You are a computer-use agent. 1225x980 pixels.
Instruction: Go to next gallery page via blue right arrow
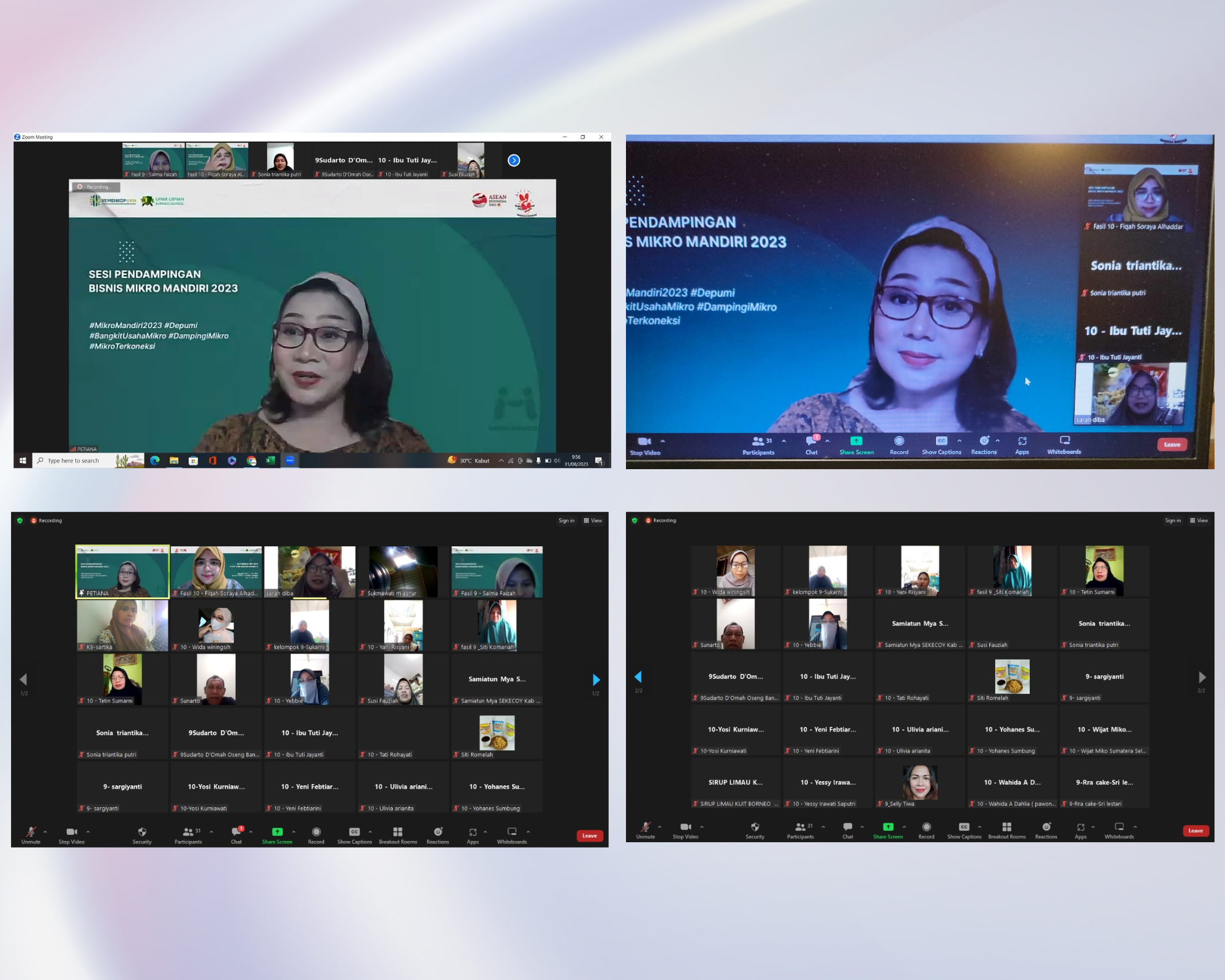[x=596, y=680]
